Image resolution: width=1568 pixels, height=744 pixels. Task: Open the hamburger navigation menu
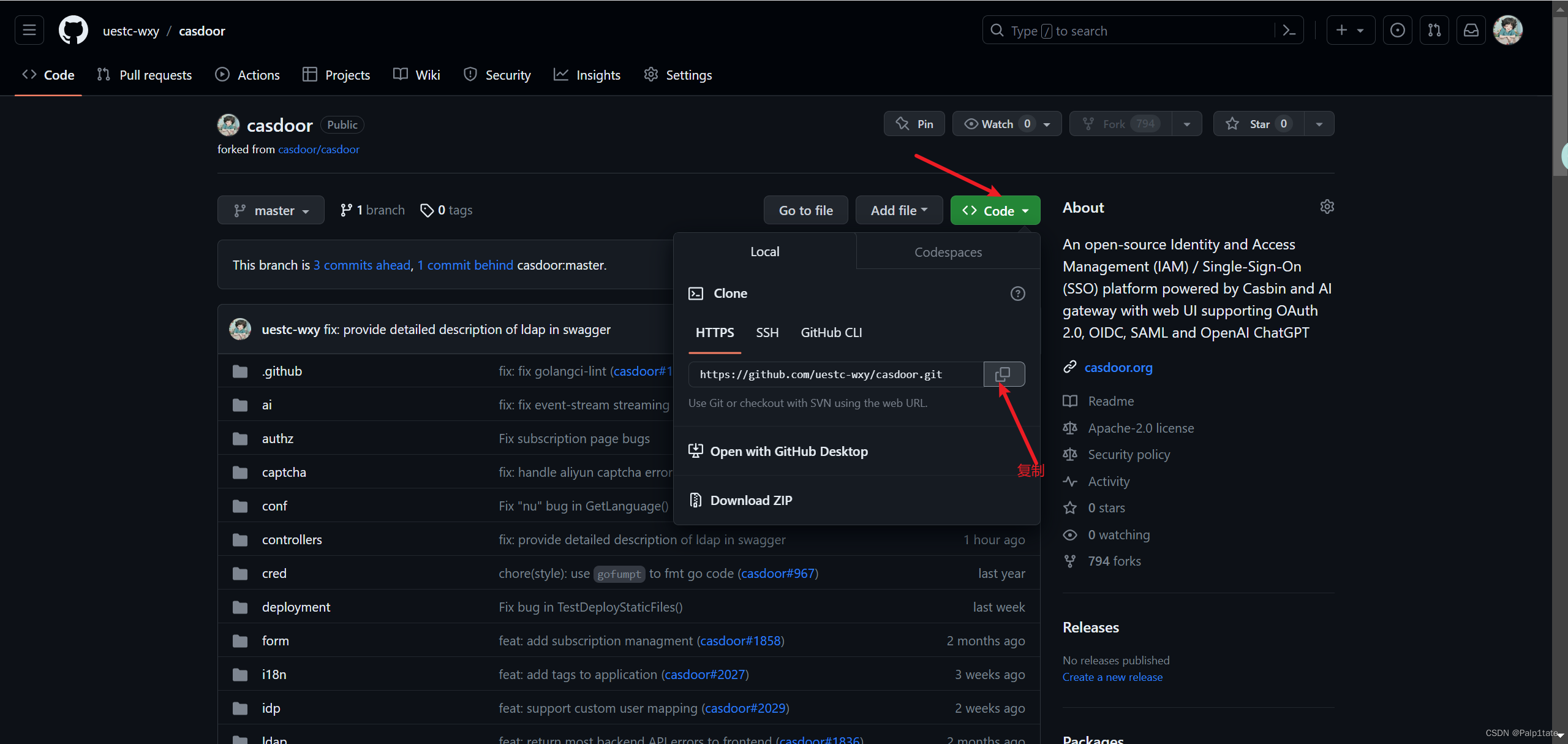pos(29,31)
